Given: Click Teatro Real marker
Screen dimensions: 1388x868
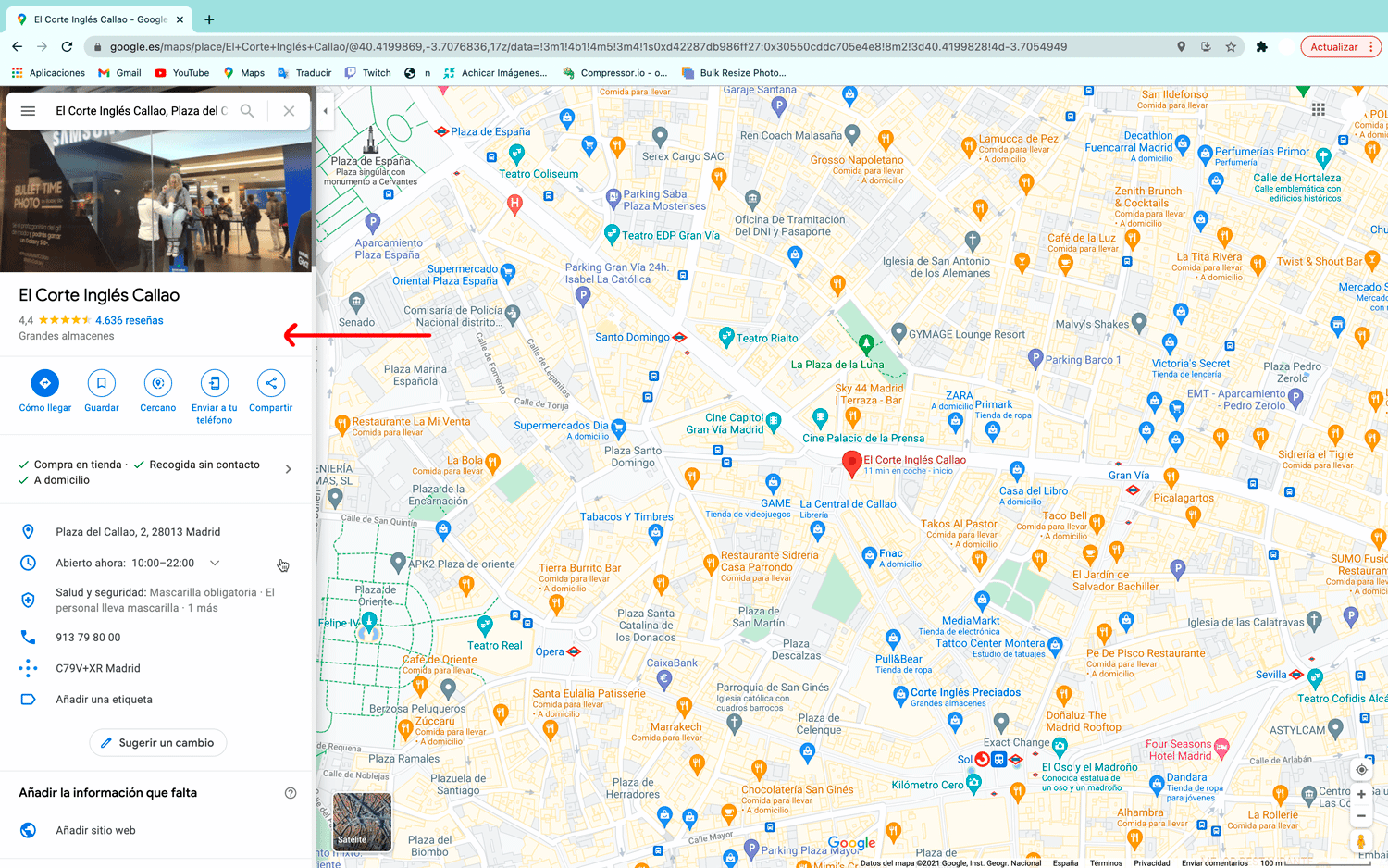Looking at the screenshot, I should point(485,626).
